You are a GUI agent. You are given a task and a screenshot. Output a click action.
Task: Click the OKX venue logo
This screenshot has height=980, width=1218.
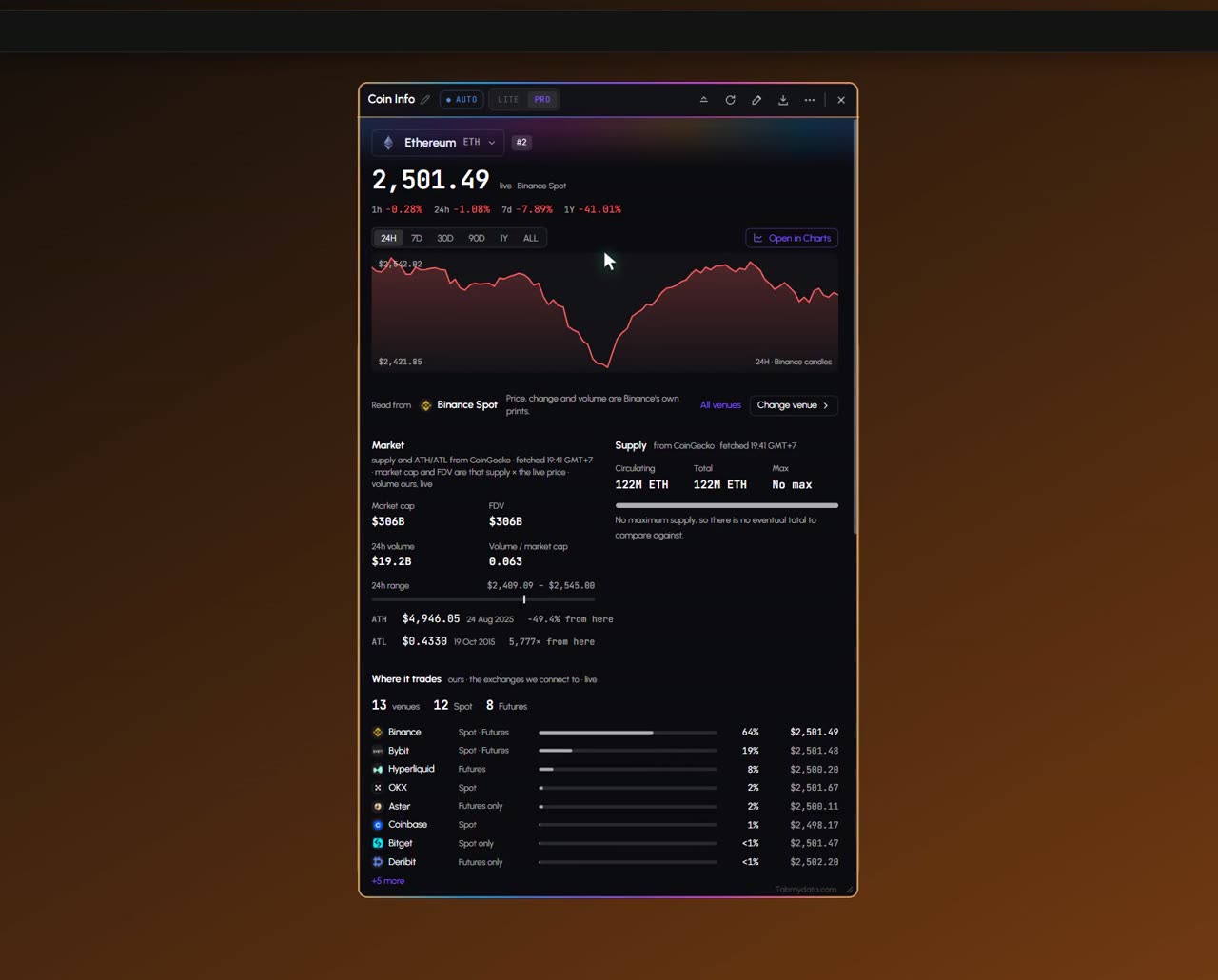click(378, 788)
